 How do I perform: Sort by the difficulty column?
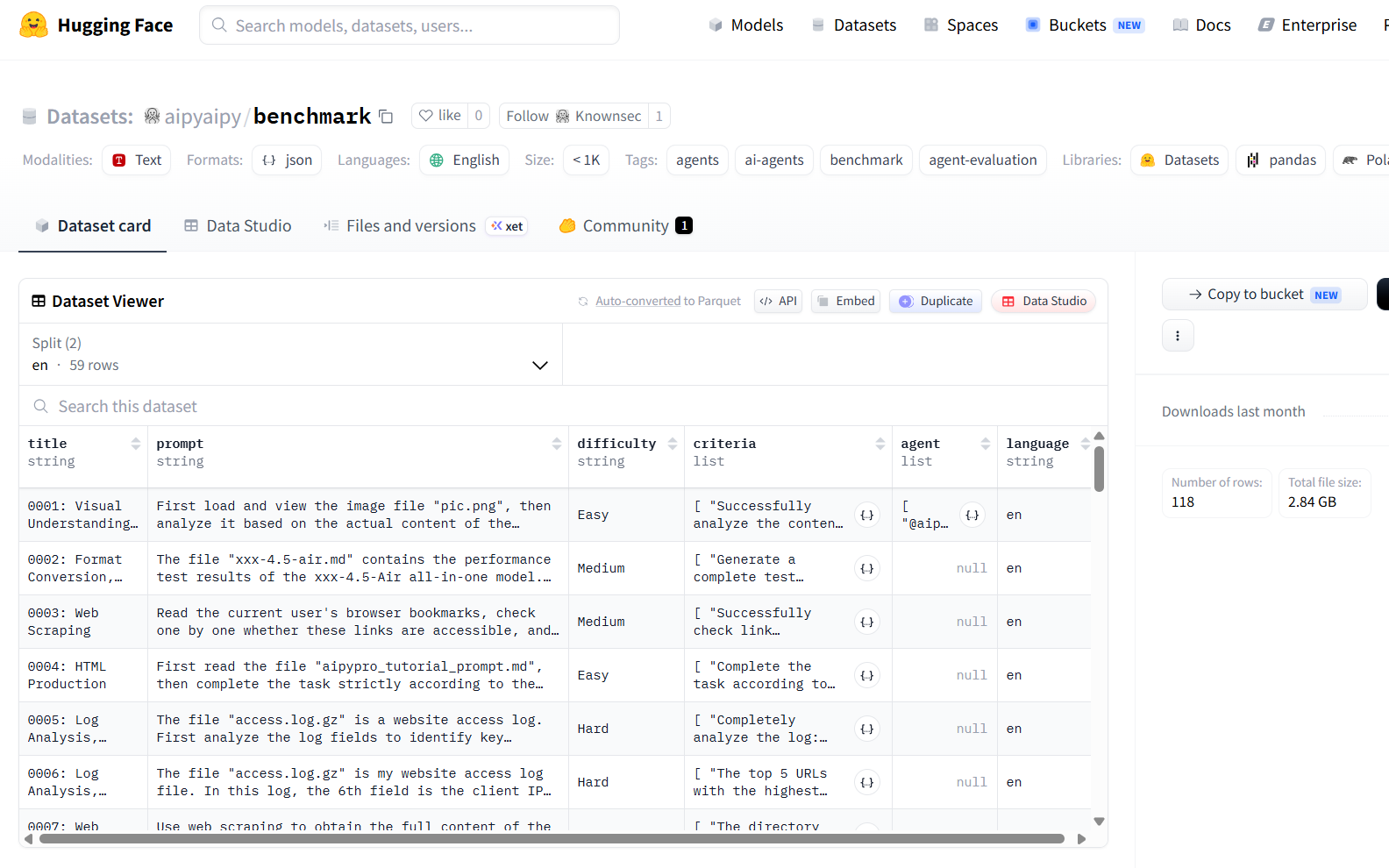[x=673, y=444]
